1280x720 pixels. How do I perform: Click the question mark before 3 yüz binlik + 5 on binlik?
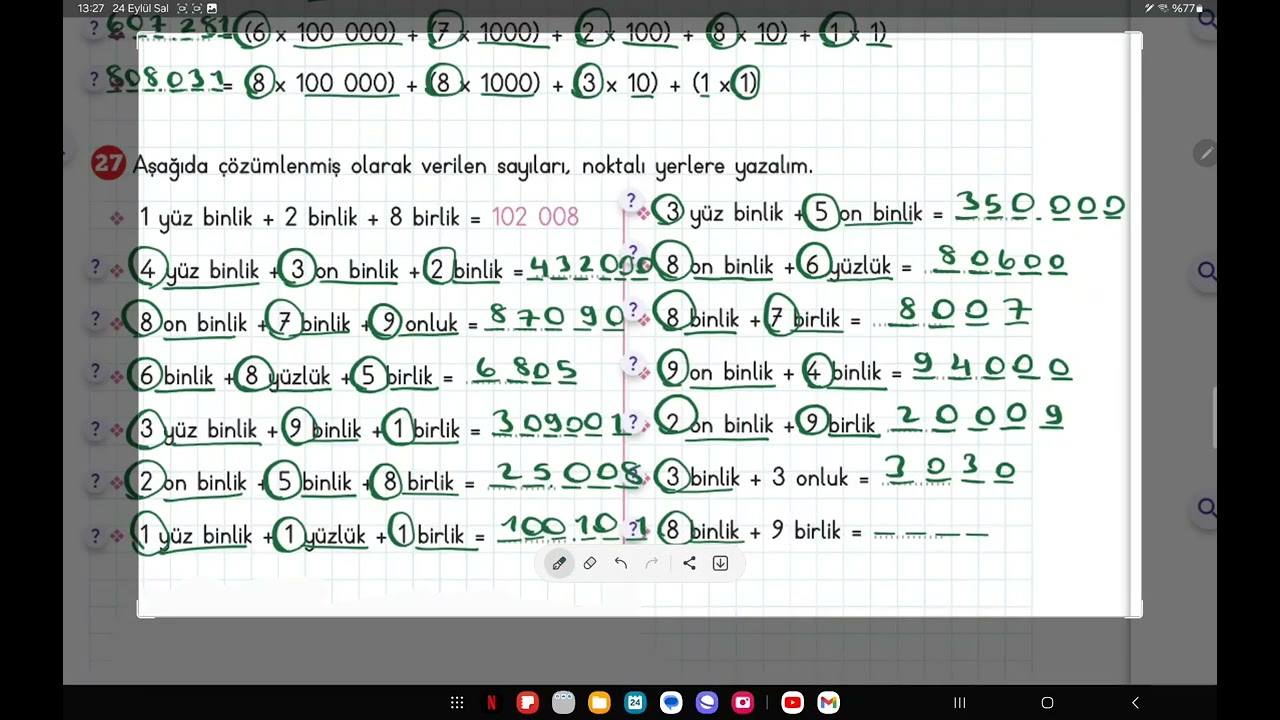coord(631,201)
